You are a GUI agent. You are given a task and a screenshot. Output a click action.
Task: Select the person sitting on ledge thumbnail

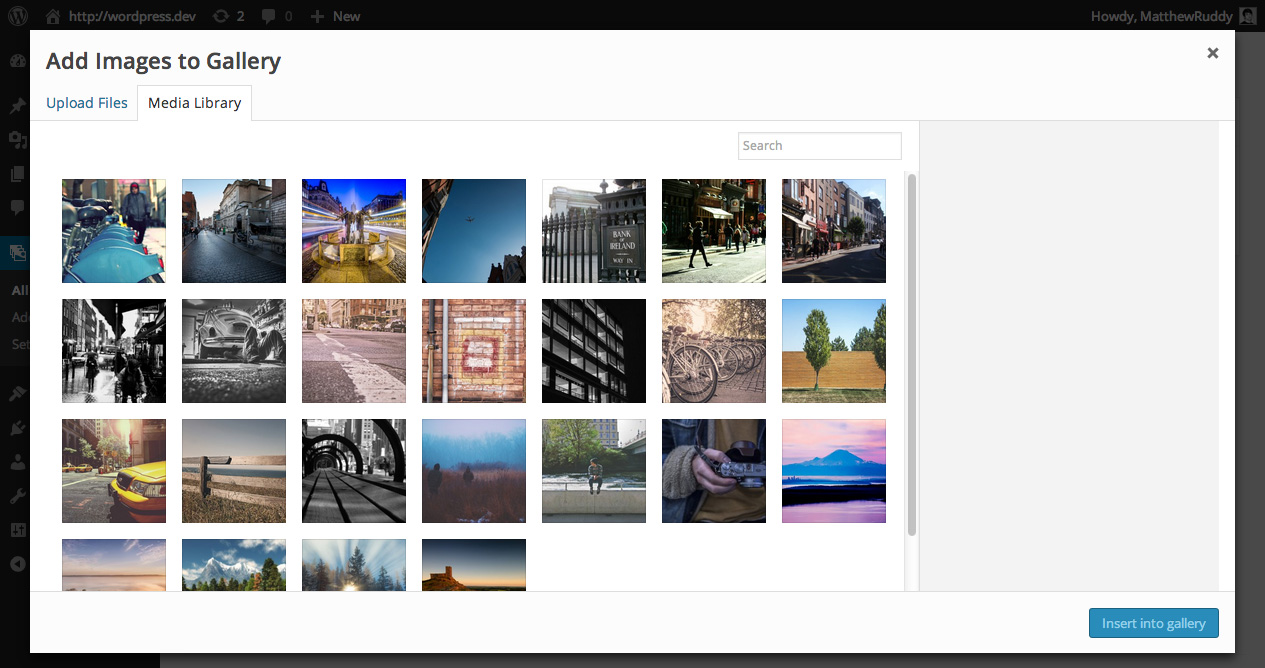[x=594, y=471]
